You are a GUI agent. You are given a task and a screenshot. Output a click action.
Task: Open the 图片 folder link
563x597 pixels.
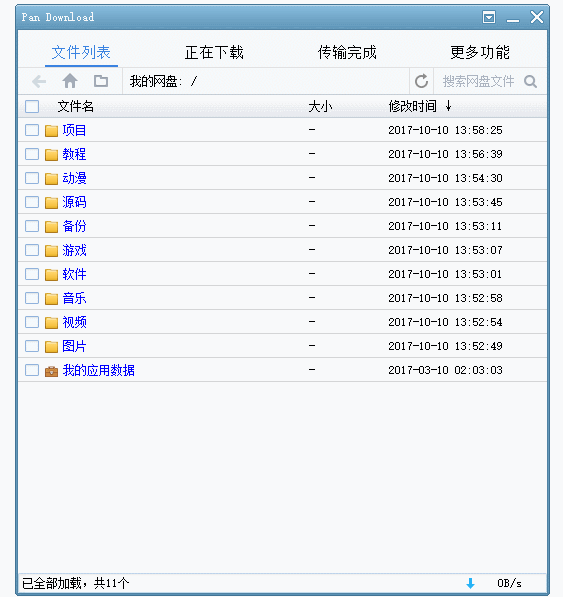74,346
